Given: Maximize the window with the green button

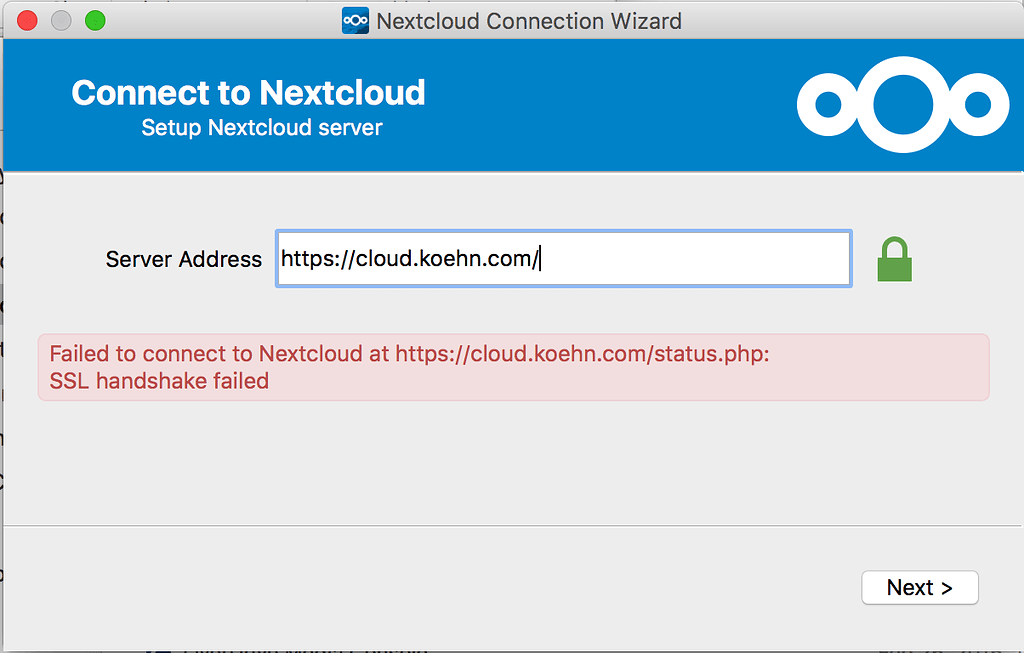Looking at the screenshot, I should [x=95, y=20].
